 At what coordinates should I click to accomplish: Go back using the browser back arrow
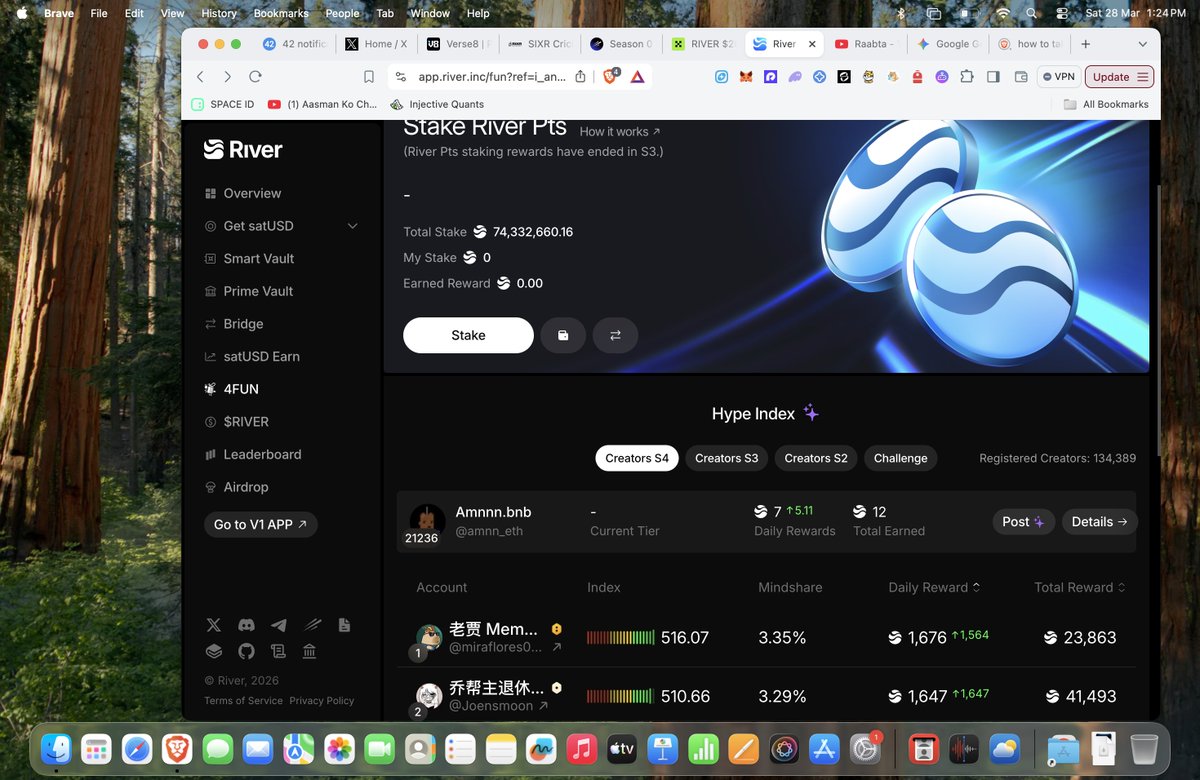pos(200,77)
